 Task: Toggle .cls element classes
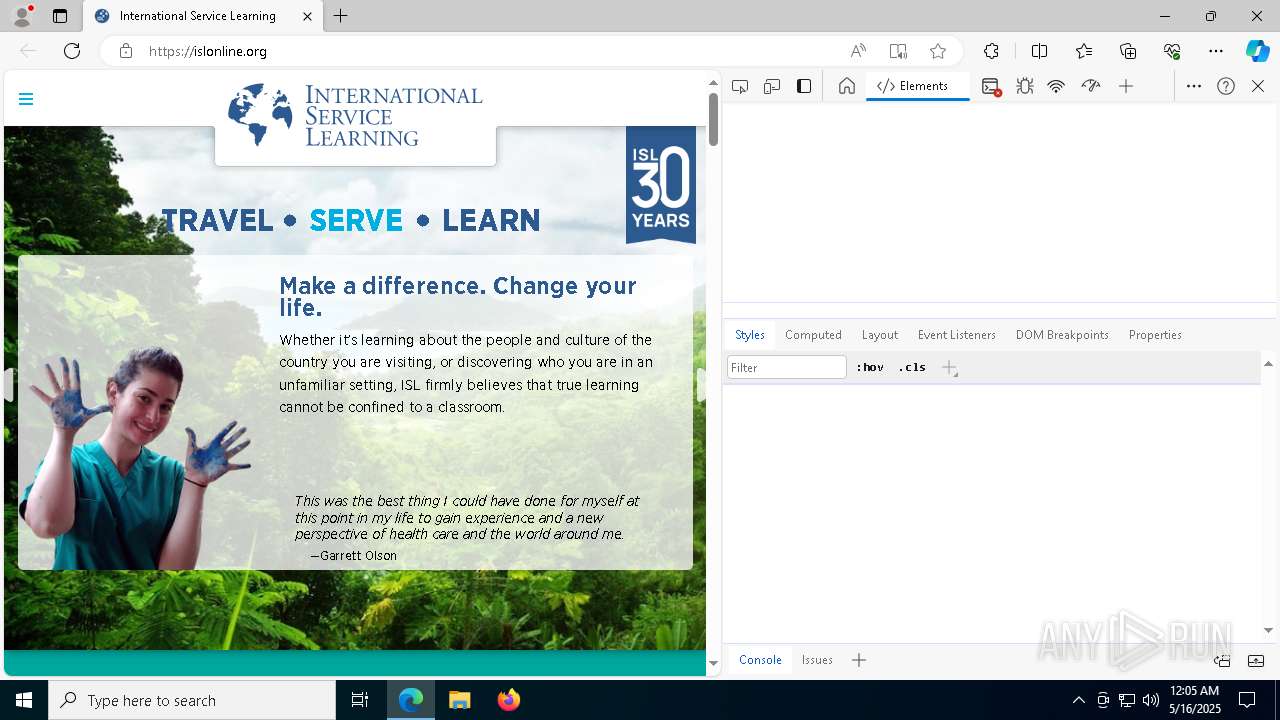912,367
